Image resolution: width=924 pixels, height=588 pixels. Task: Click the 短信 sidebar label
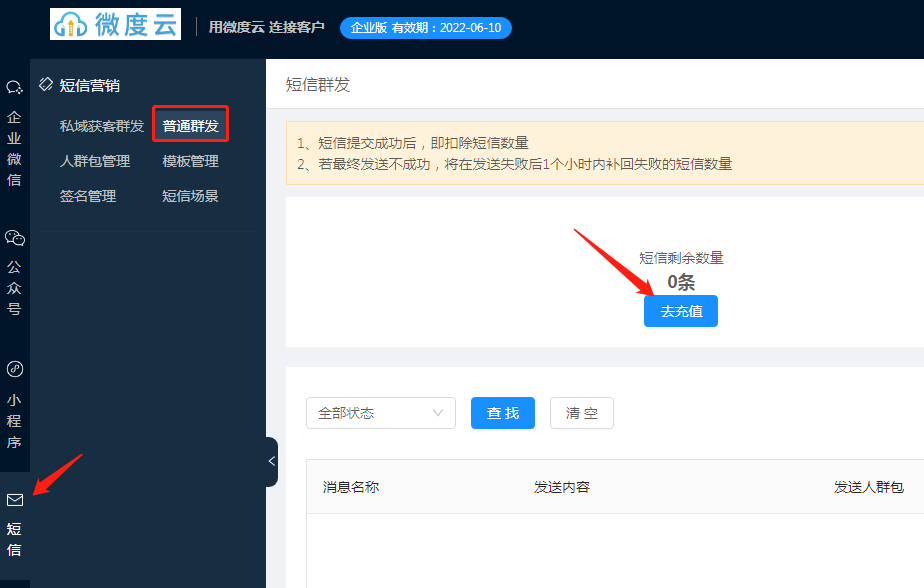[14, 539]
